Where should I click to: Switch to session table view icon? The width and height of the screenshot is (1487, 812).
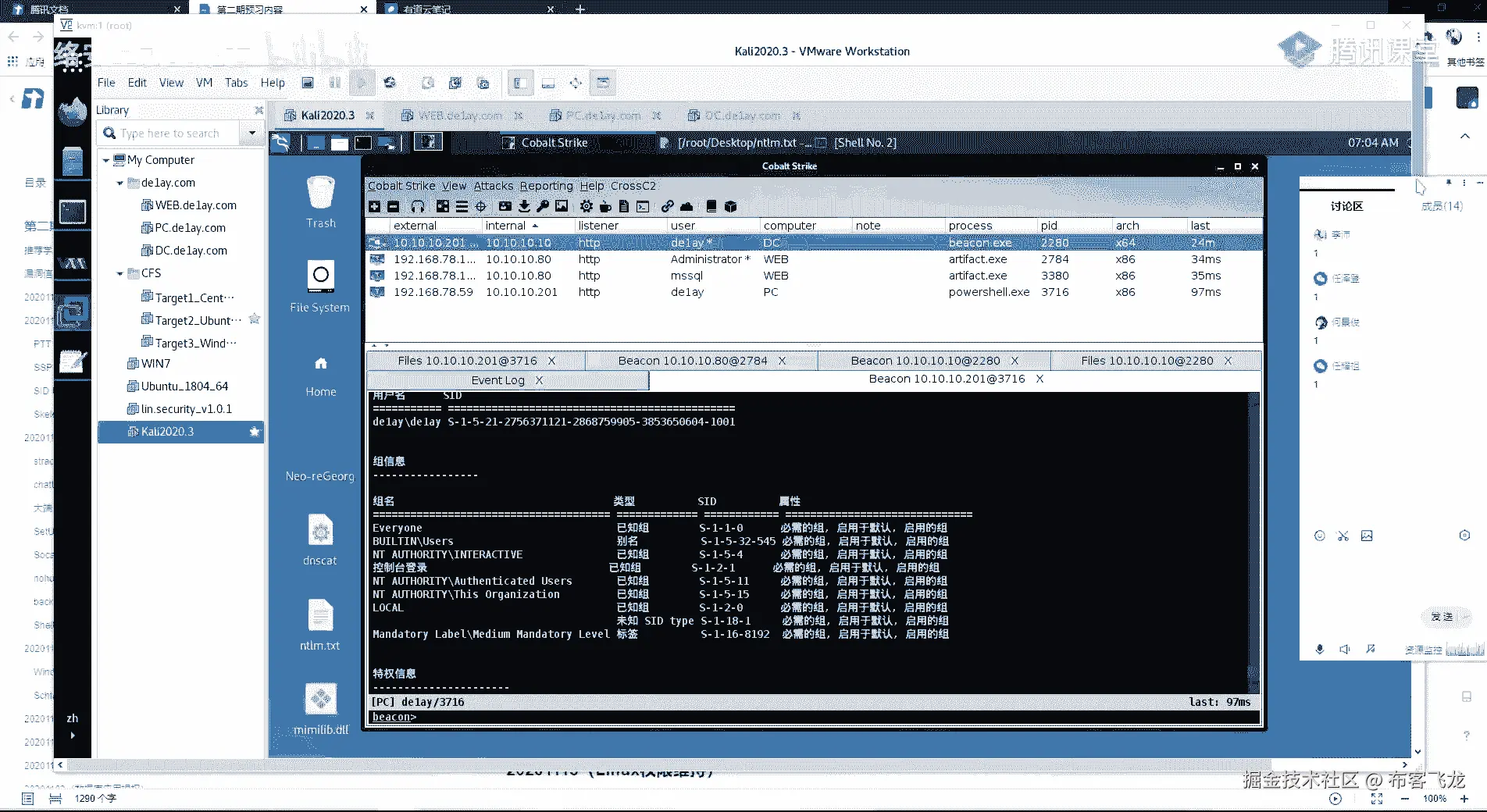[x=462, y=206]
